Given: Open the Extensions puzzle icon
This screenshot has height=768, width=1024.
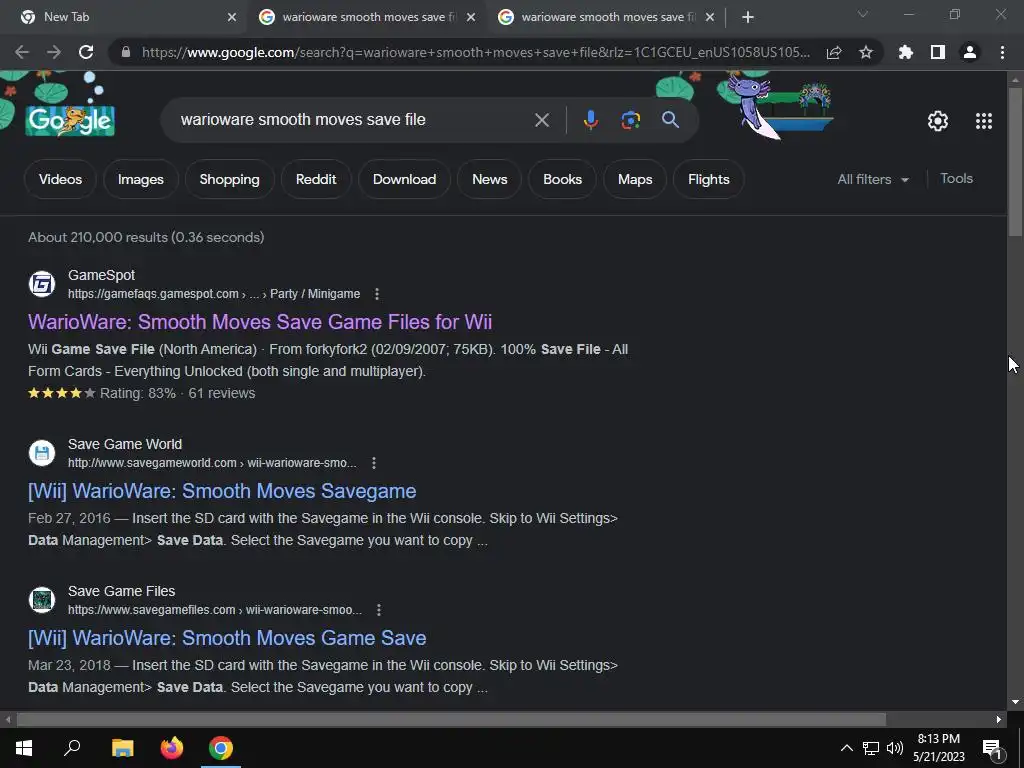Looking at the screenshot, I should tap(906, 52).
